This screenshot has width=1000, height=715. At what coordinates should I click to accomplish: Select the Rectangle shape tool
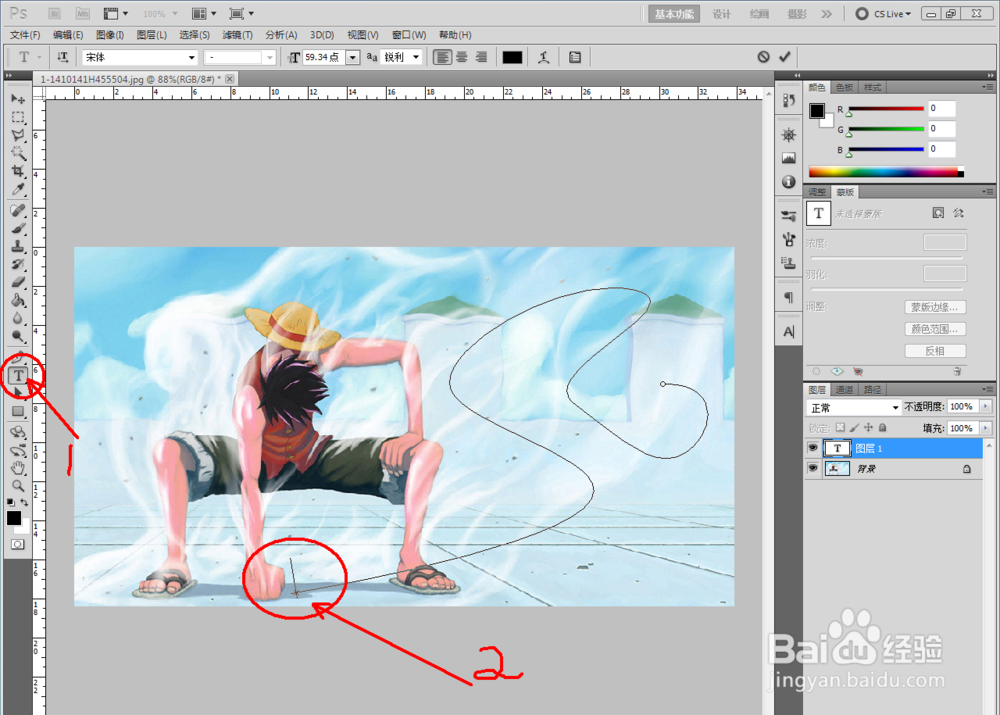point(18,412)
